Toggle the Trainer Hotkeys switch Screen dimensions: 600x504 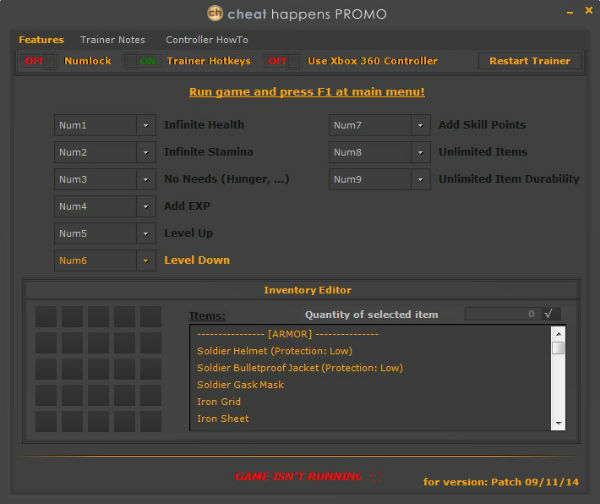pos(142,61)
